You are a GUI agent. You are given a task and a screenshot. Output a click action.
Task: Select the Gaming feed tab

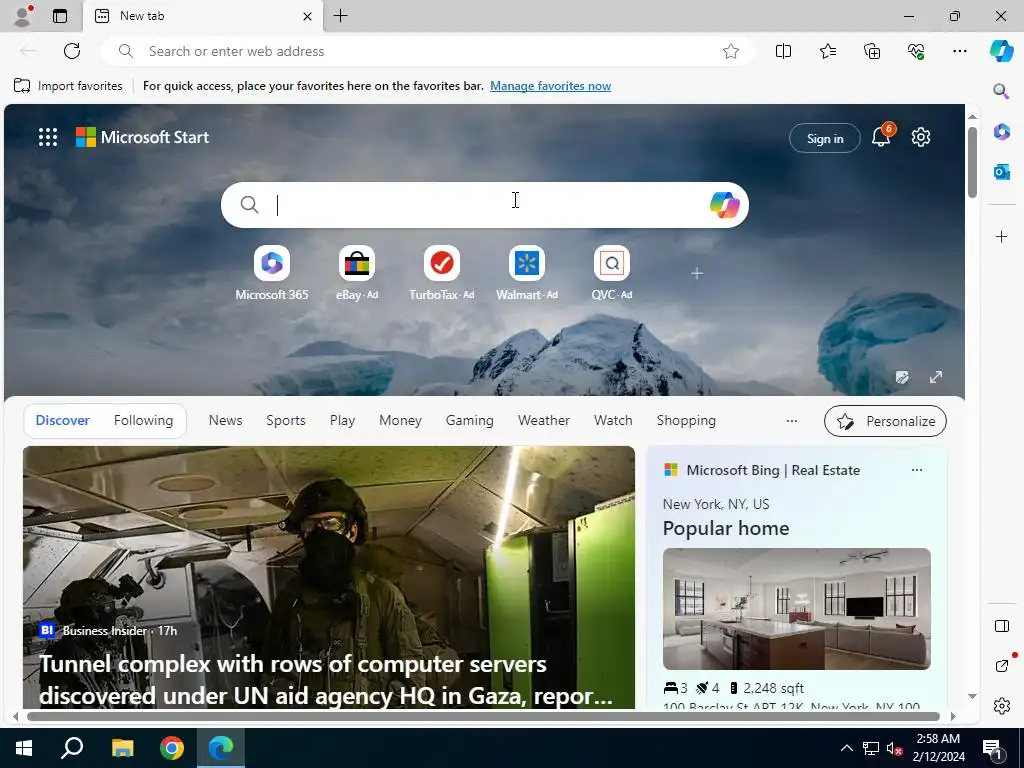click(469, 421)
